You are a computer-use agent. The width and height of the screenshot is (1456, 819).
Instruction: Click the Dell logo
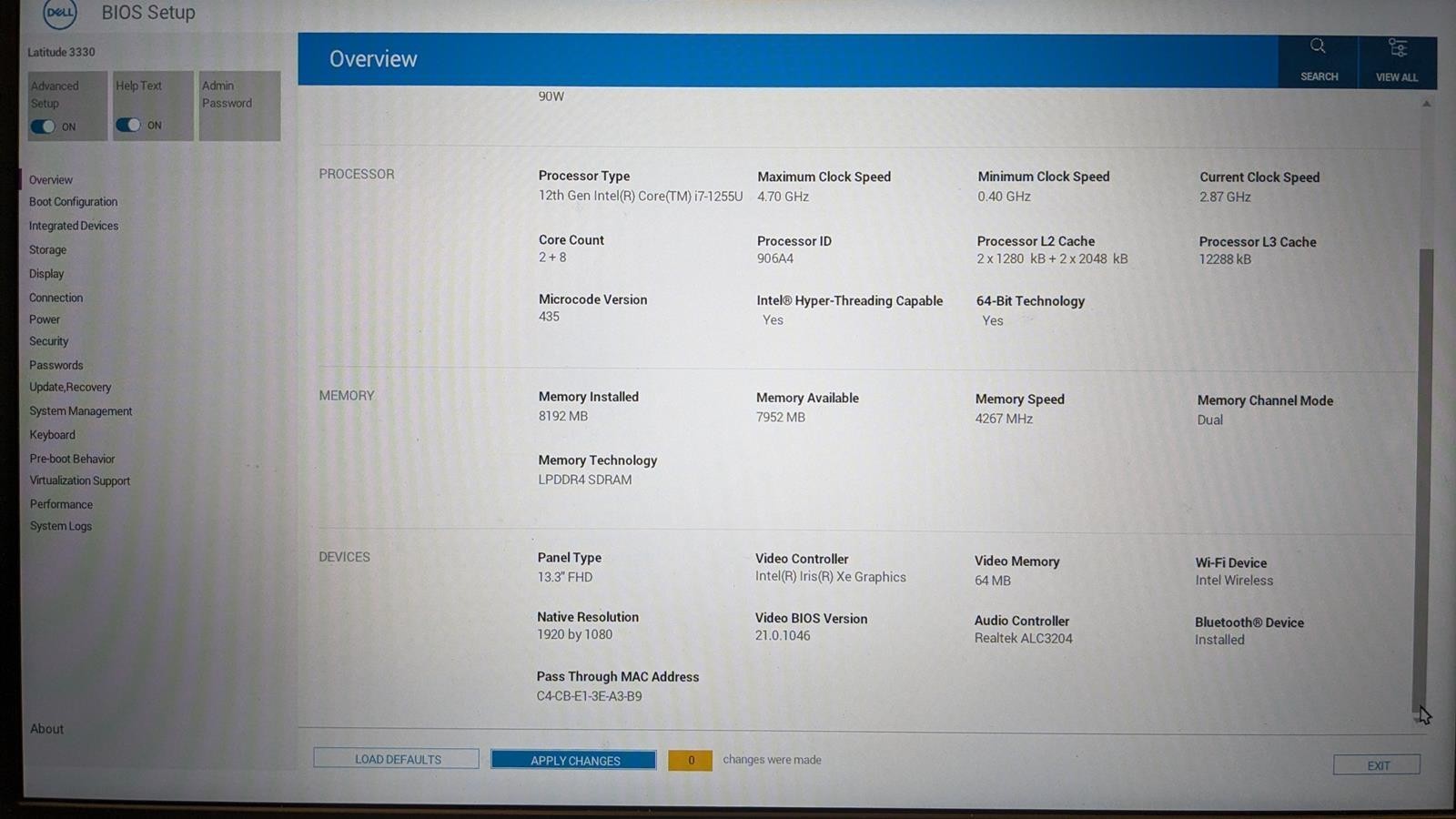coord(60,13)
